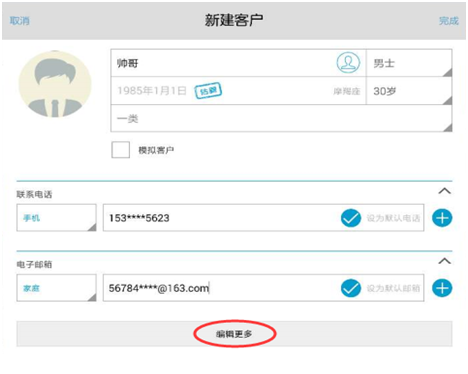Add another email with plus icon

tap(442, 288)
